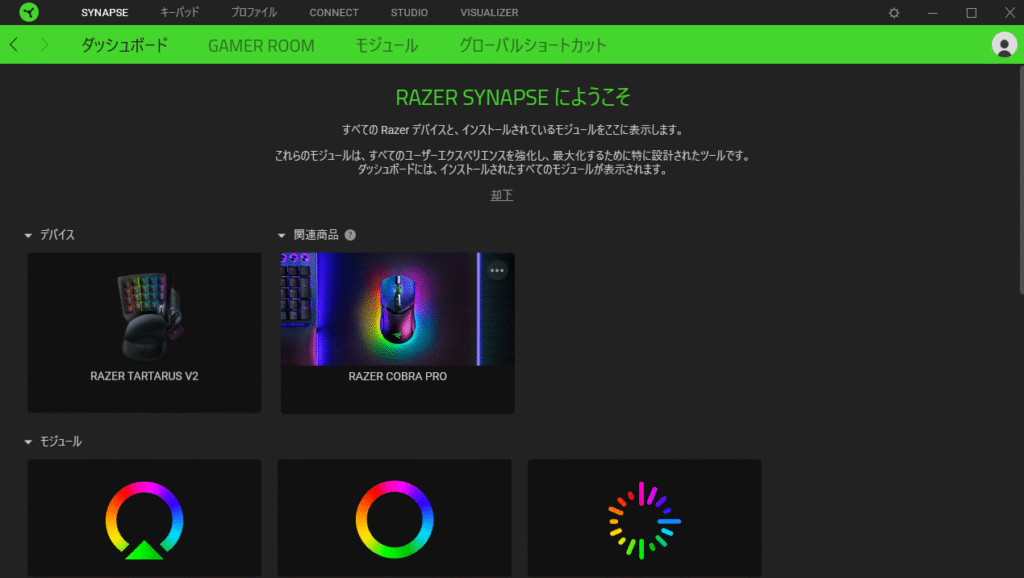Open the user profile avatar
The height and width of the screenshot is (578, 1024).
click(1004, 44)
